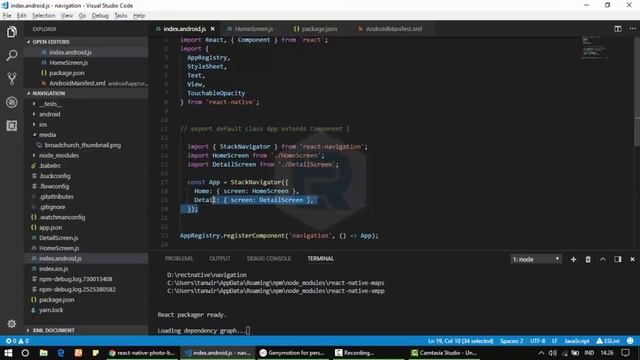Click the clock in the system tray
Screen dimensions: 640x360
pos(607,353)
